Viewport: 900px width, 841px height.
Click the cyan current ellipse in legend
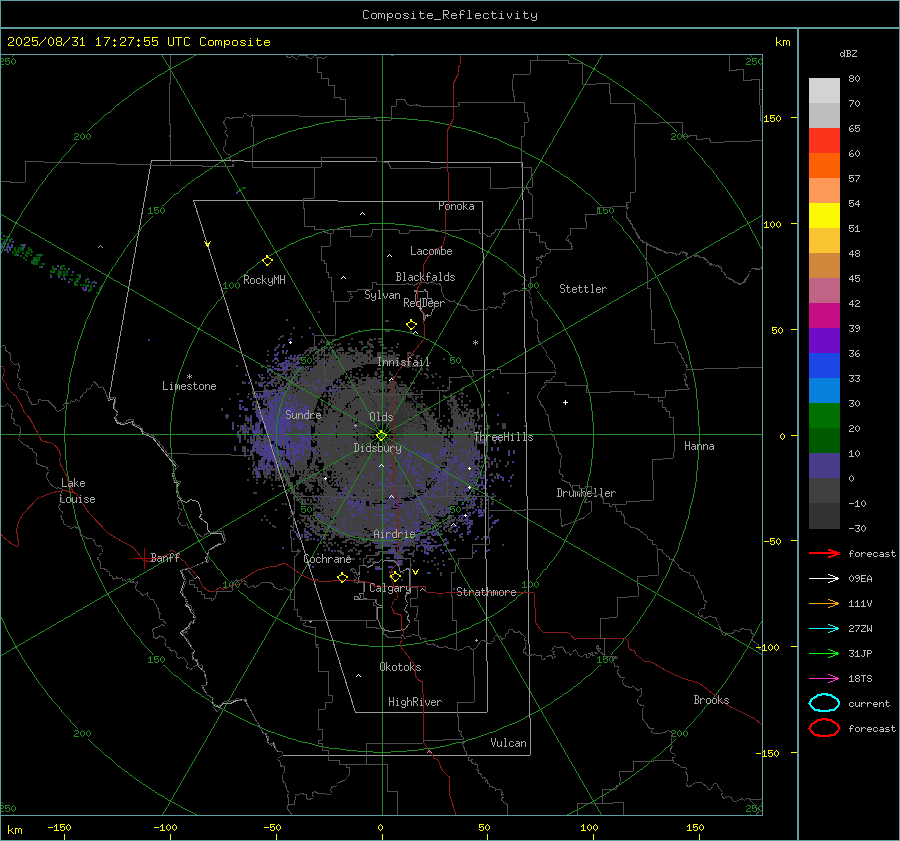[x=824, y=703]
